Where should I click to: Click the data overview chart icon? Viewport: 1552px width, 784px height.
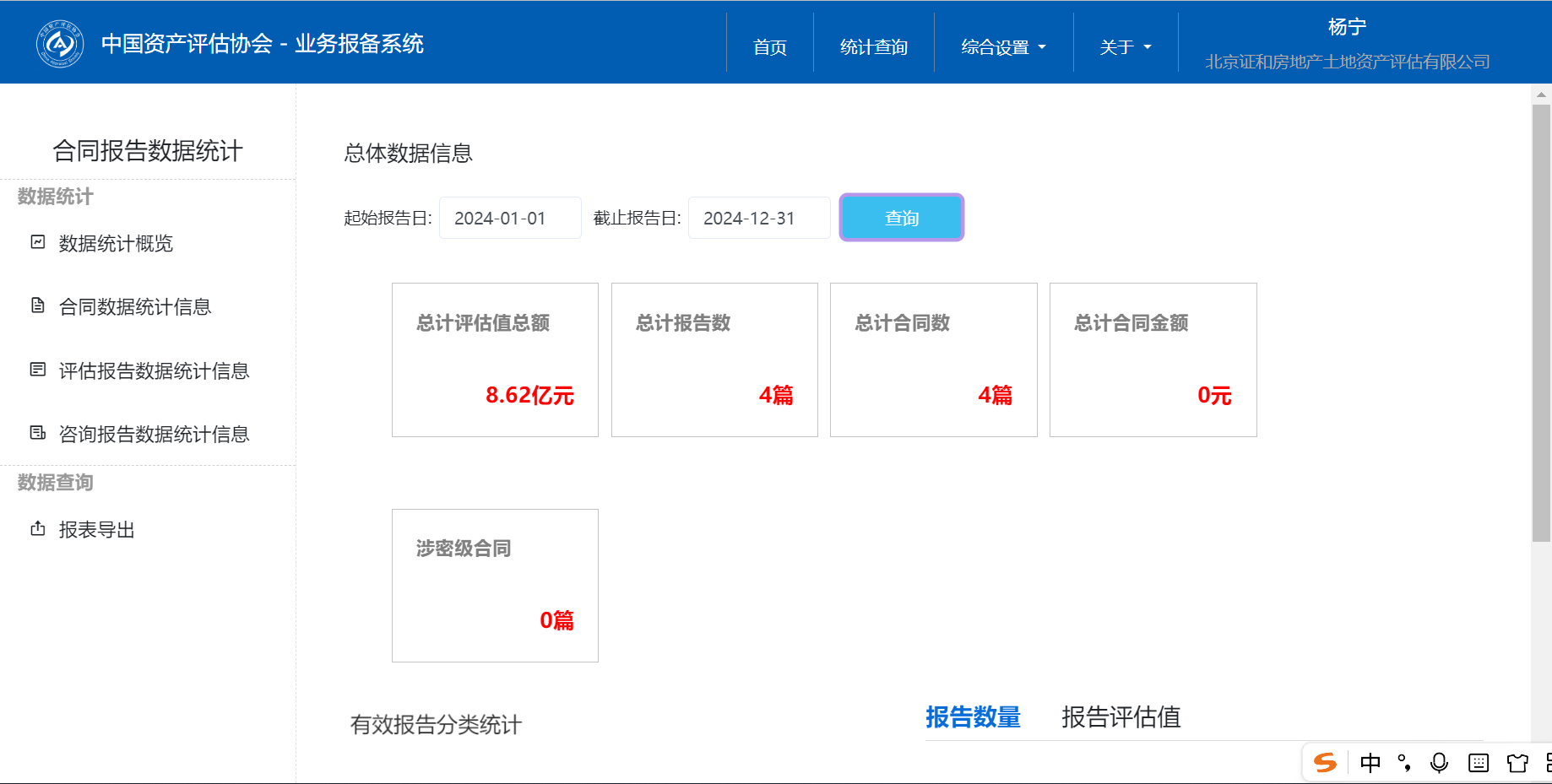coord(38,243)
